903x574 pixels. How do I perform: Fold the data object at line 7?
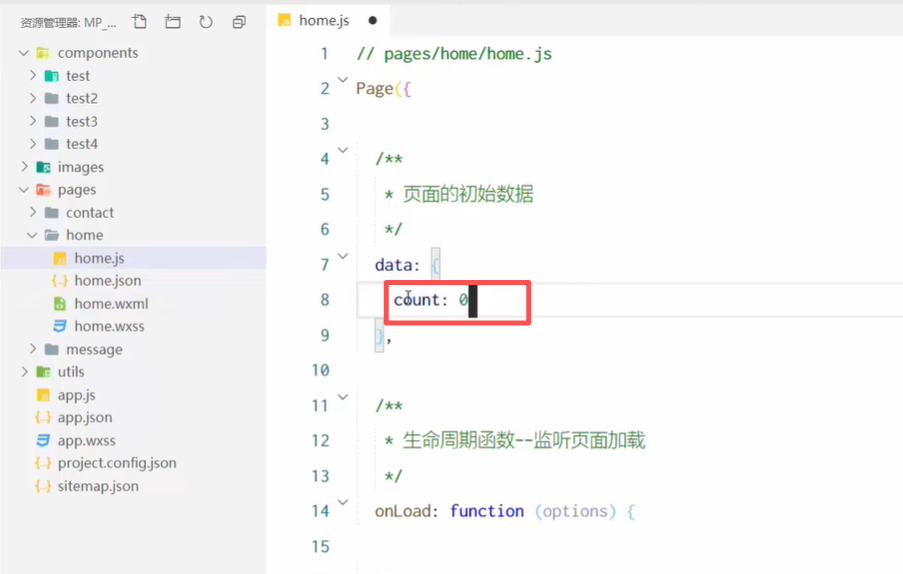pyautogui.click(x=343, y=256)
